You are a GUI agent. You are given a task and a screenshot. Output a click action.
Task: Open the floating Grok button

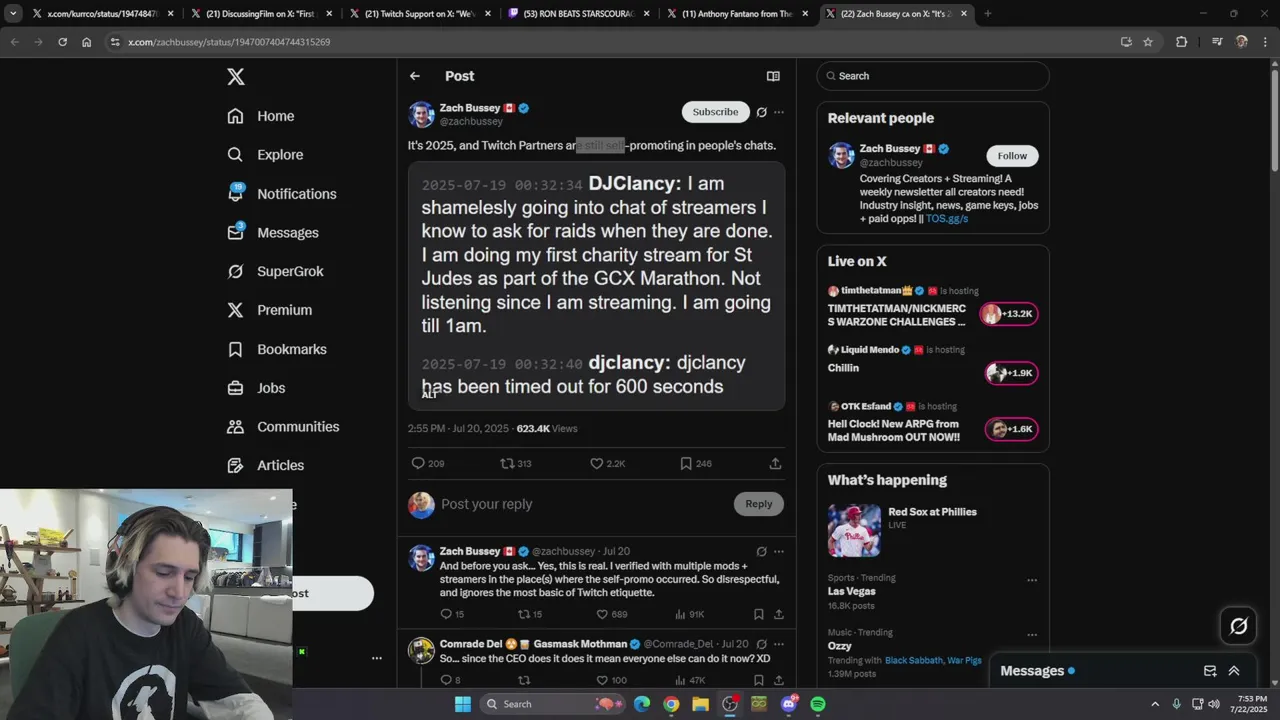click(1238, 626)
